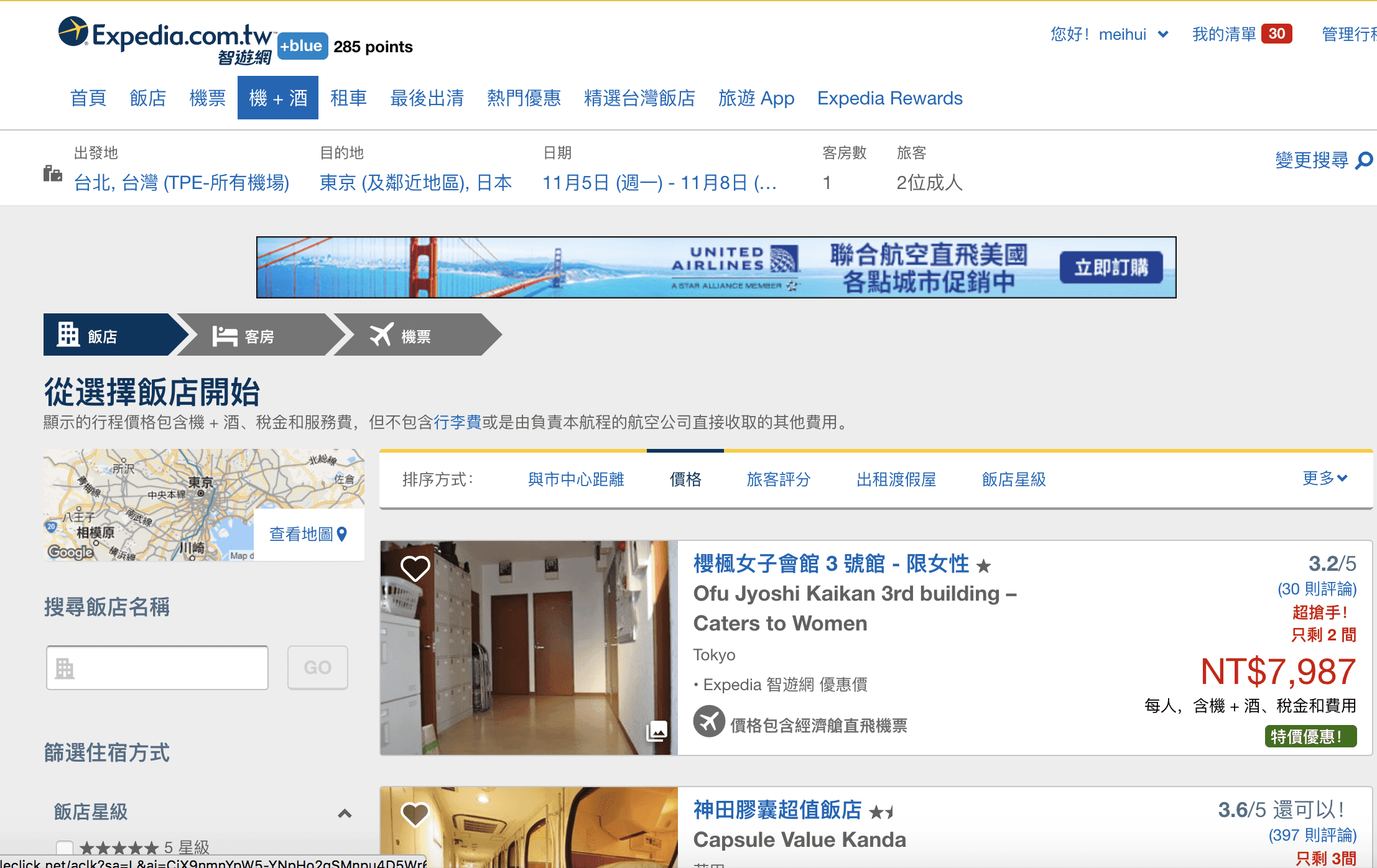Click the hotel building icon in 飯店 step
This screenshot has height=868, width=1377.
pos(68,335)
